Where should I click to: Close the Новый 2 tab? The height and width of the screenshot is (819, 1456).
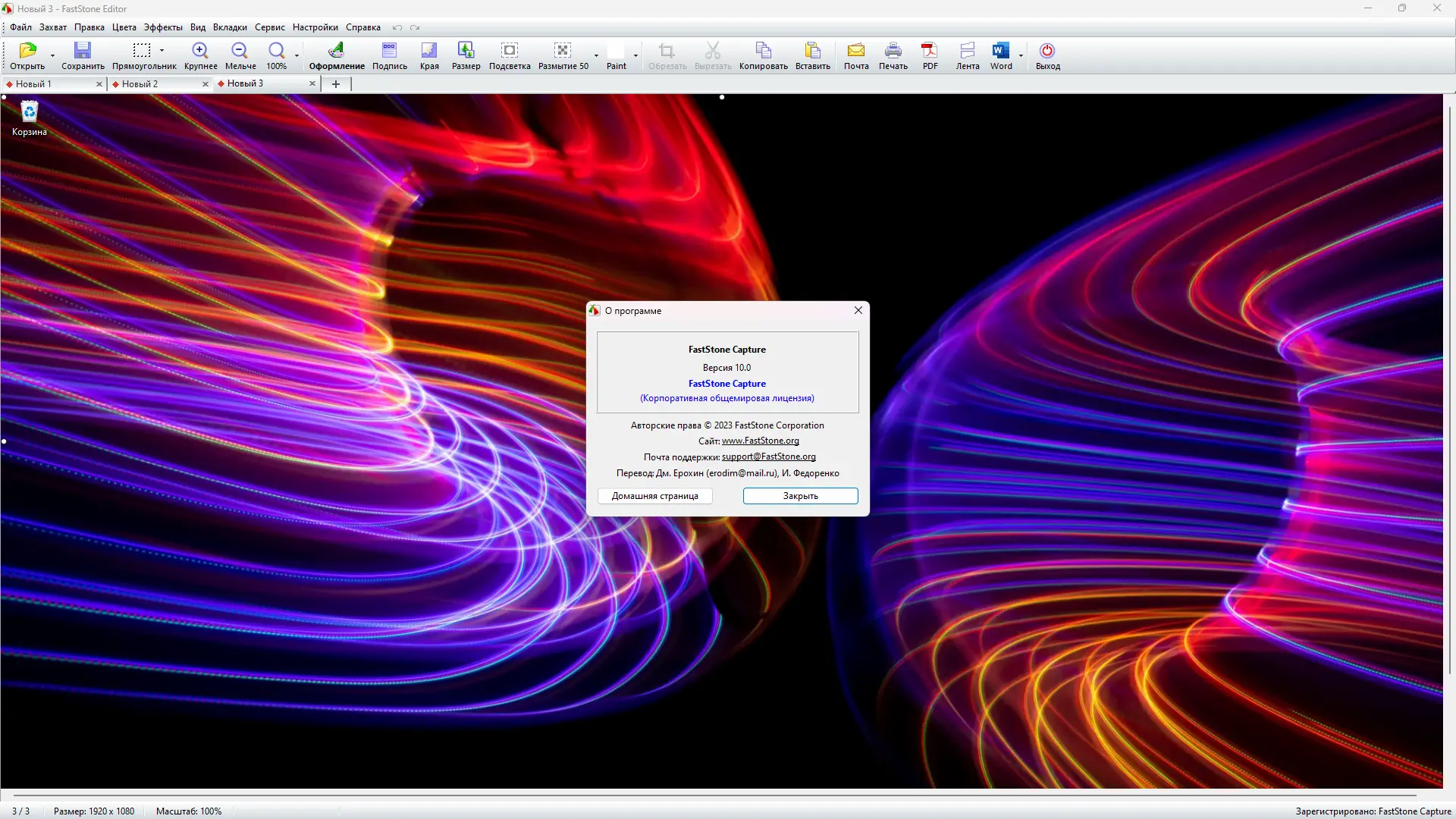tap(205, 84)
